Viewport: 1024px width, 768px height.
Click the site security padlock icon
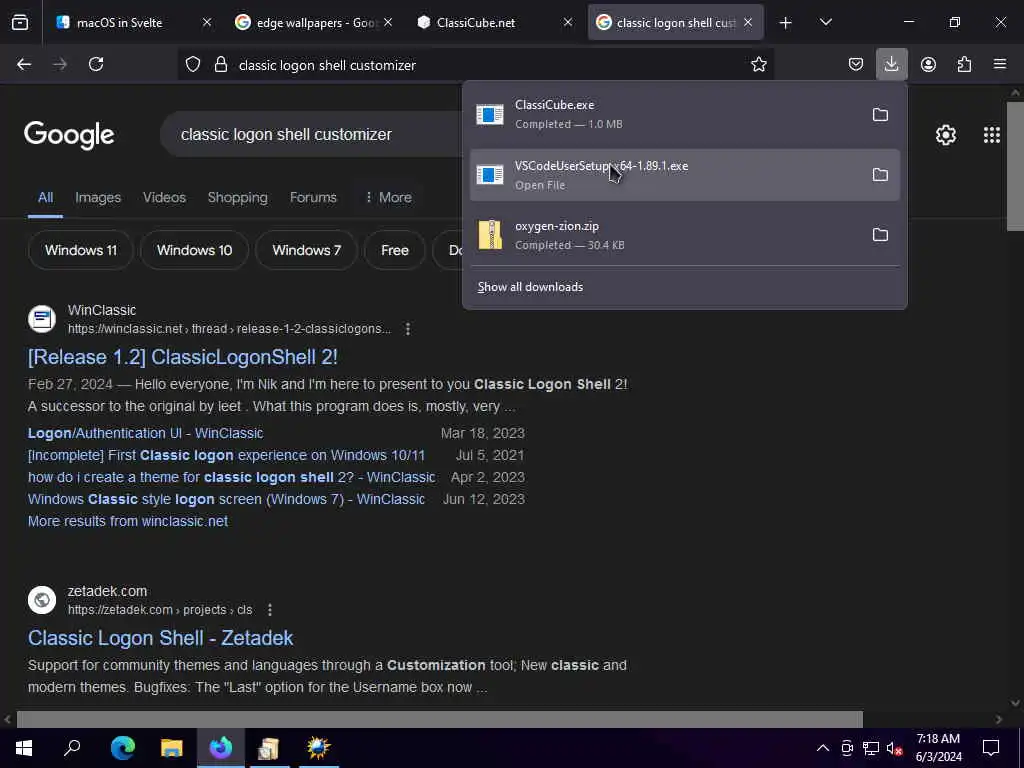tap(221, 65)
